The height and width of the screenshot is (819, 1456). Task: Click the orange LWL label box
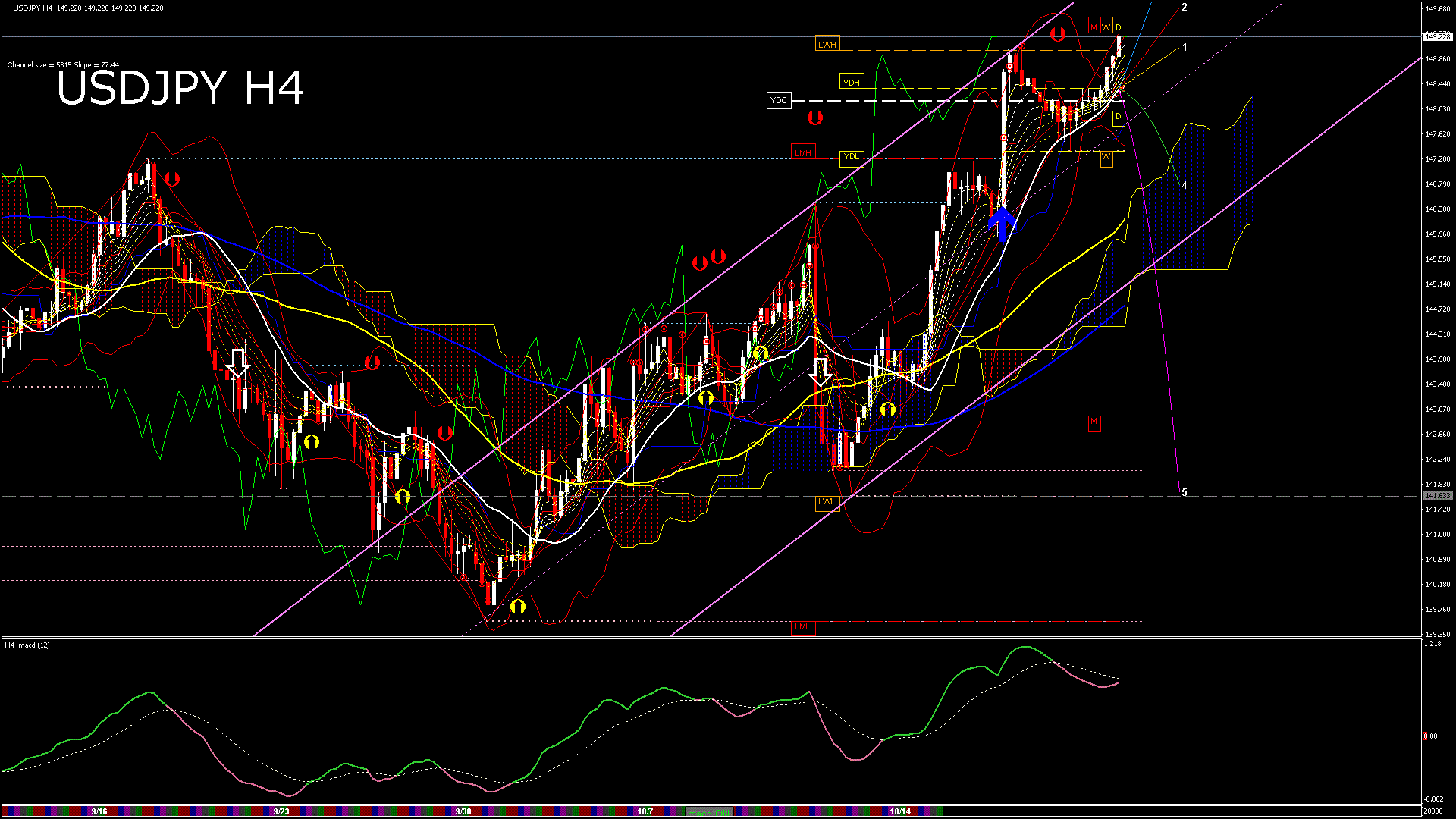click(x=827, y=502)
